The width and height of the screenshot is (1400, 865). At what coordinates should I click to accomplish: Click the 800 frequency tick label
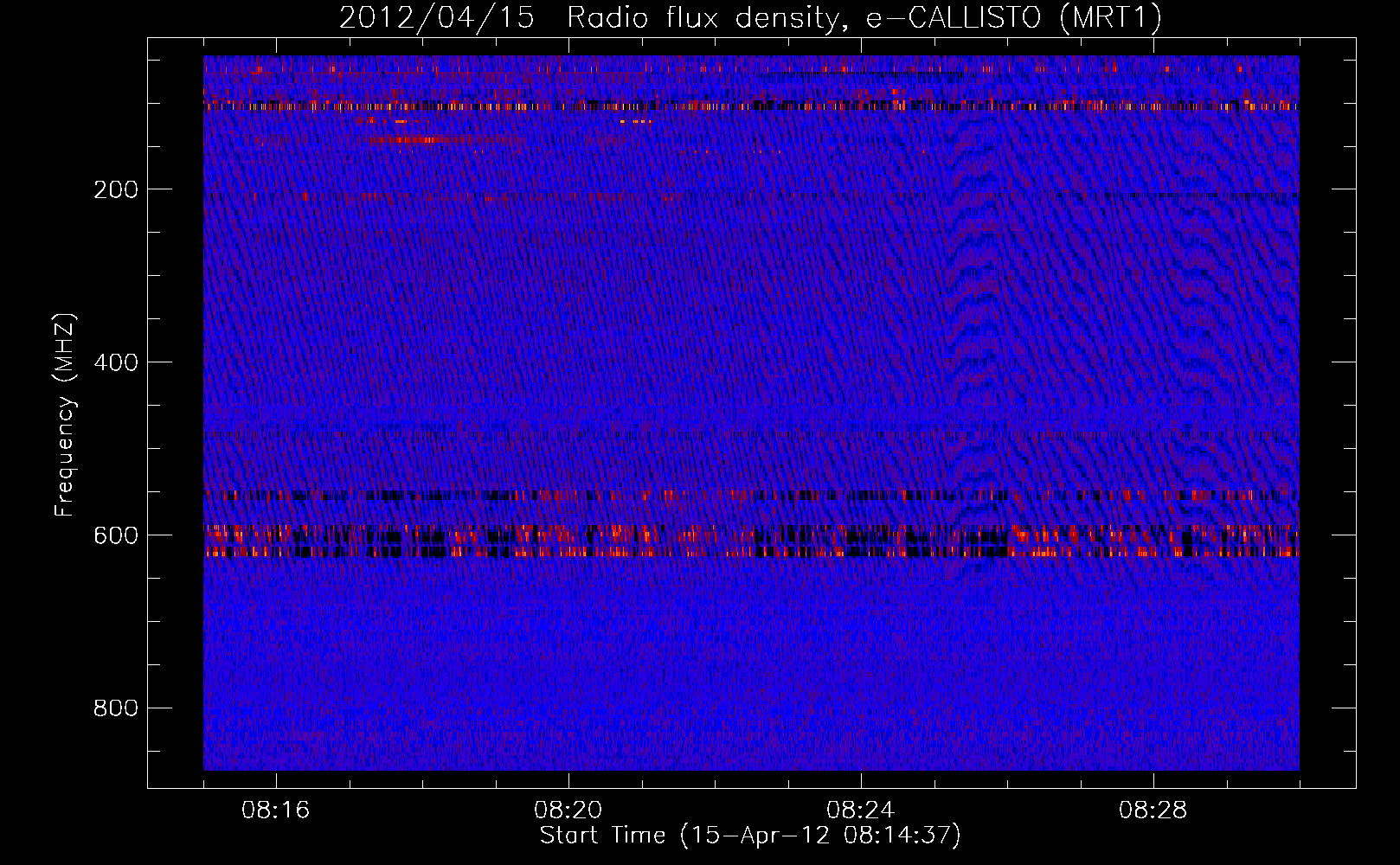pyautogui.click(x=116, y=708)
